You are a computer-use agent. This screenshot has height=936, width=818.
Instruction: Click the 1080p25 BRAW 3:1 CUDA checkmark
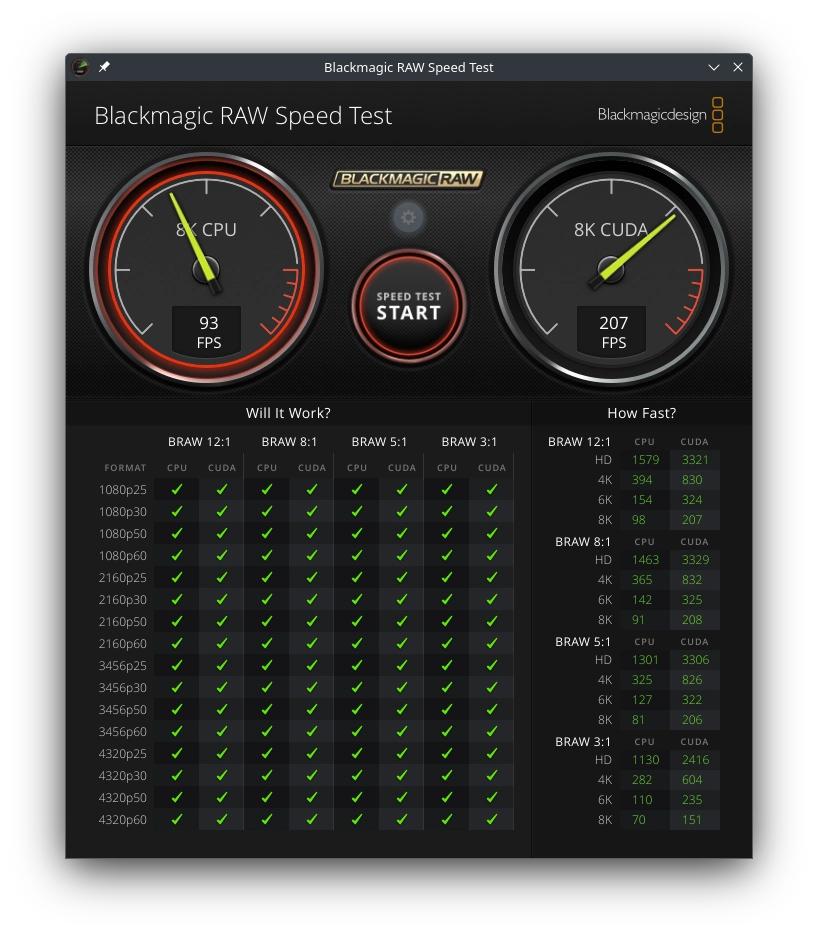(x=492, y=489)
